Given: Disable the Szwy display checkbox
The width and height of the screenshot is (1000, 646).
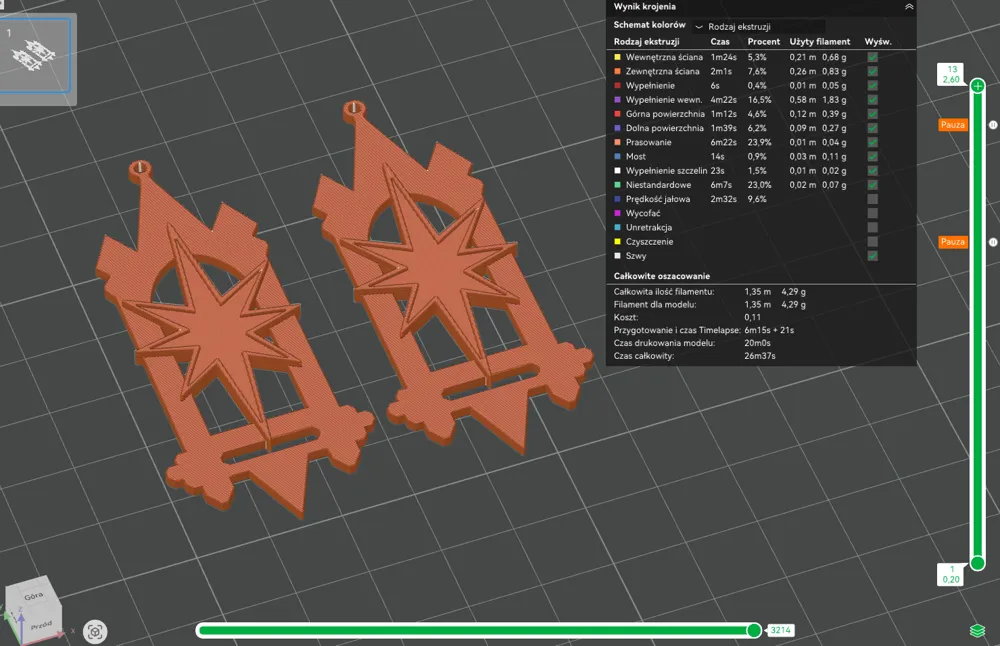Looking at the screenshot, I should pos(872,255).
